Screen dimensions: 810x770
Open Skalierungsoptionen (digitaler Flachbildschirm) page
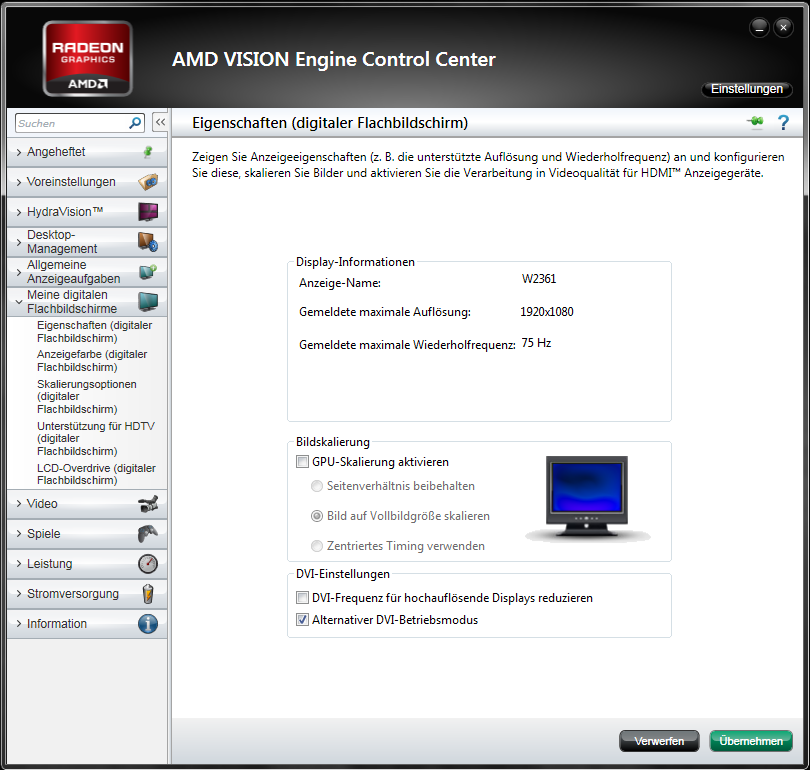click(87, 396)
